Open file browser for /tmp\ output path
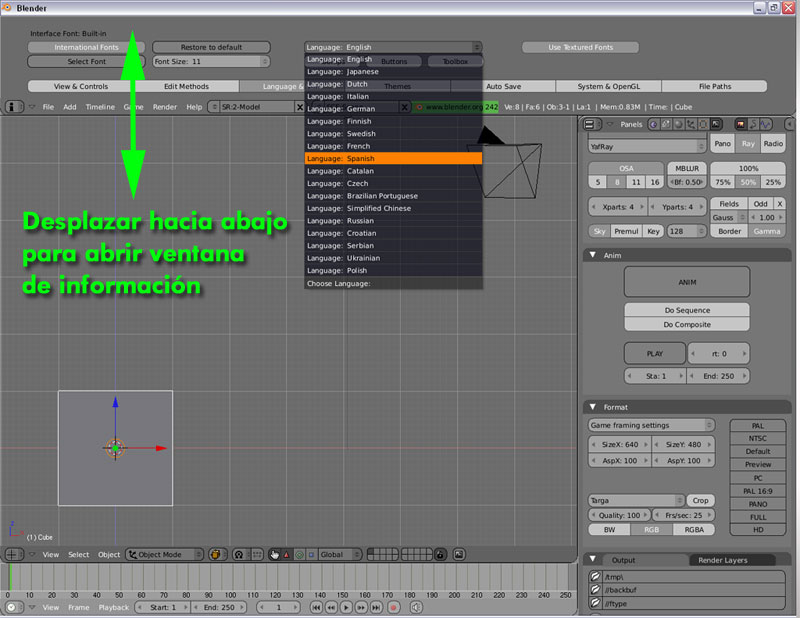800x618 pixels. tap(595, 577)
